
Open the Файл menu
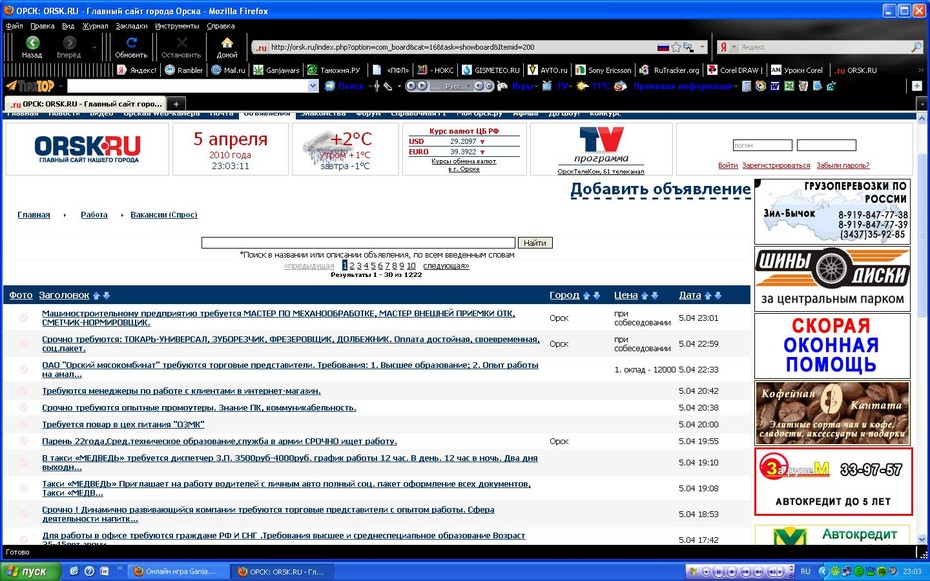point(14,26)
